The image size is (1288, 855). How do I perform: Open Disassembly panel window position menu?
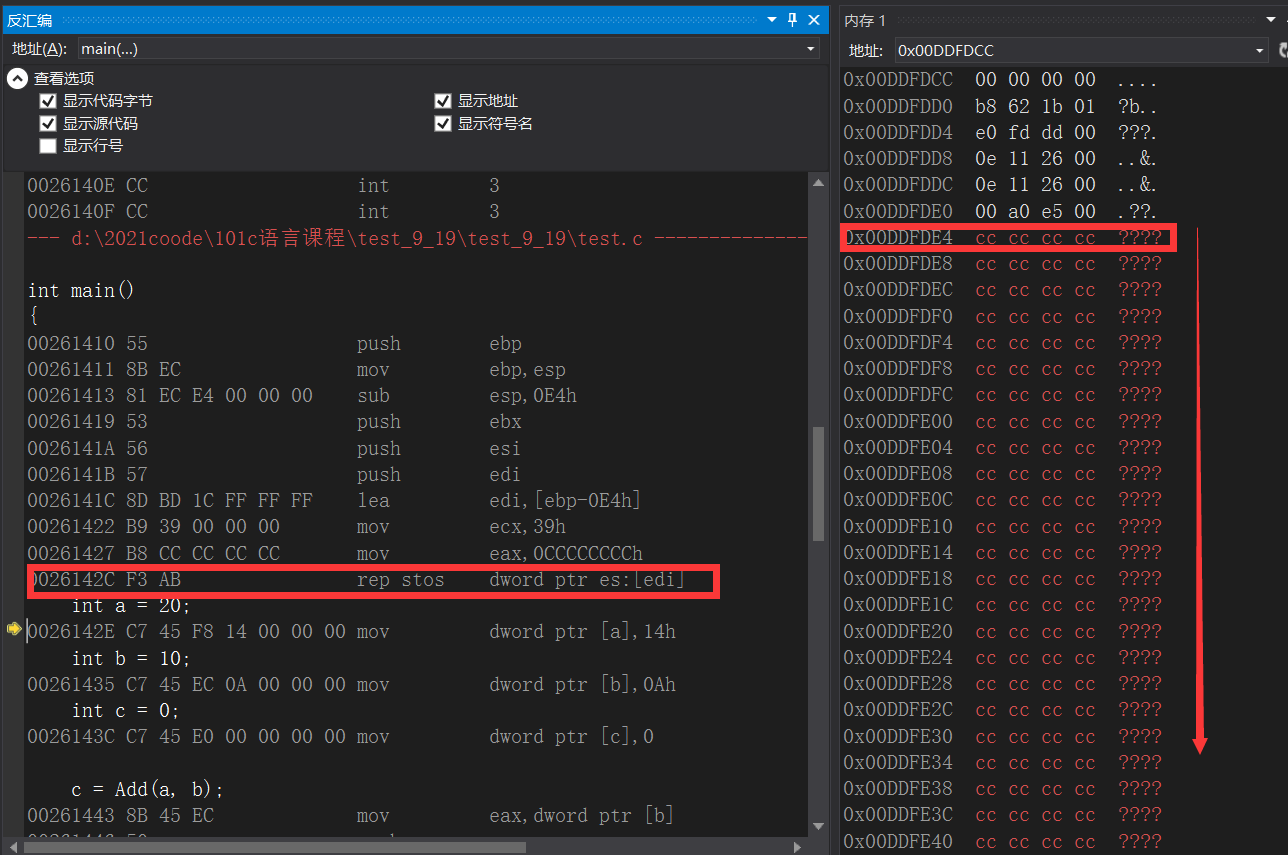click(771, 19)
